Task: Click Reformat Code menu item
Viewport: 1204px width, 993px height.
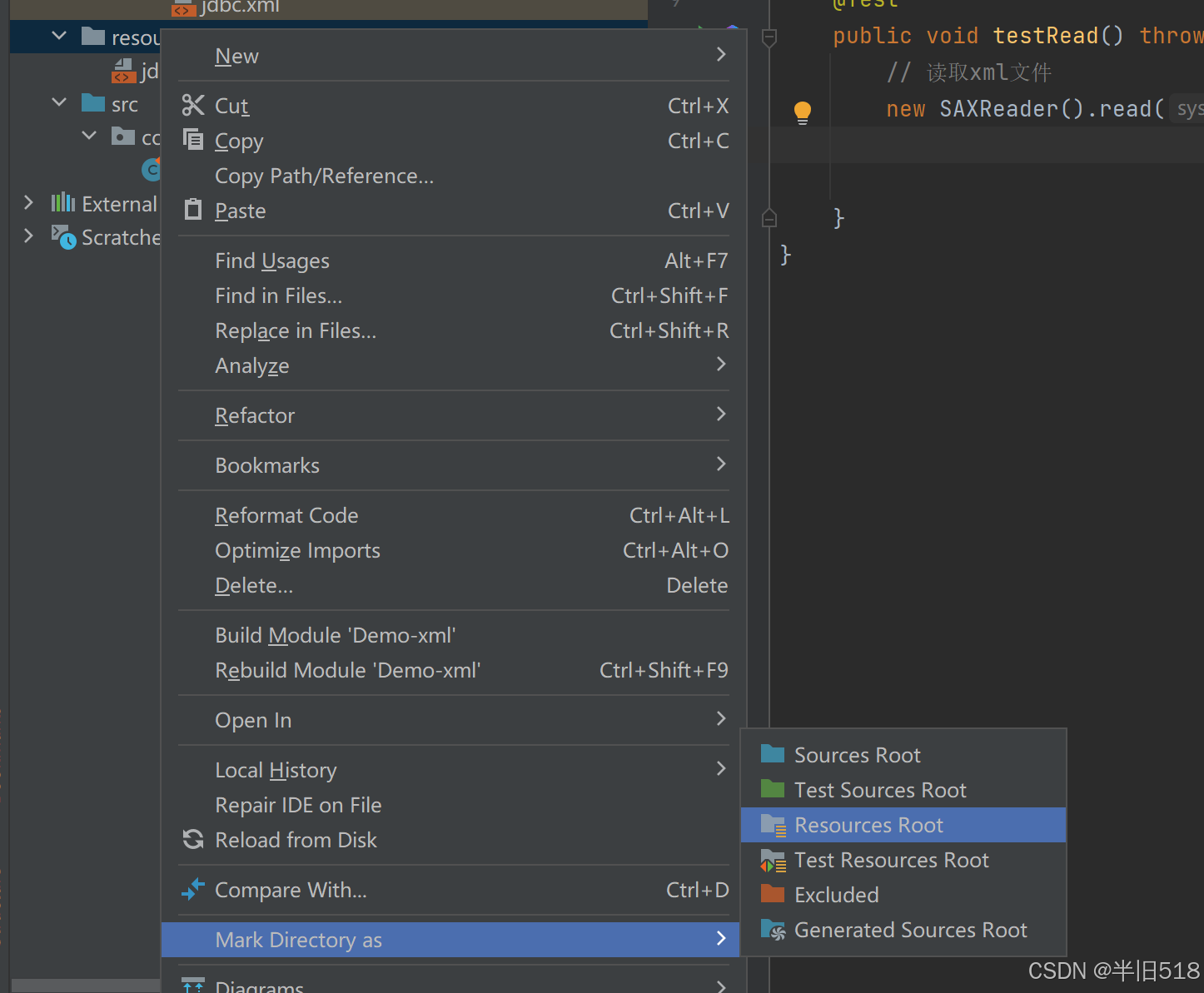Action: [454, 515]
